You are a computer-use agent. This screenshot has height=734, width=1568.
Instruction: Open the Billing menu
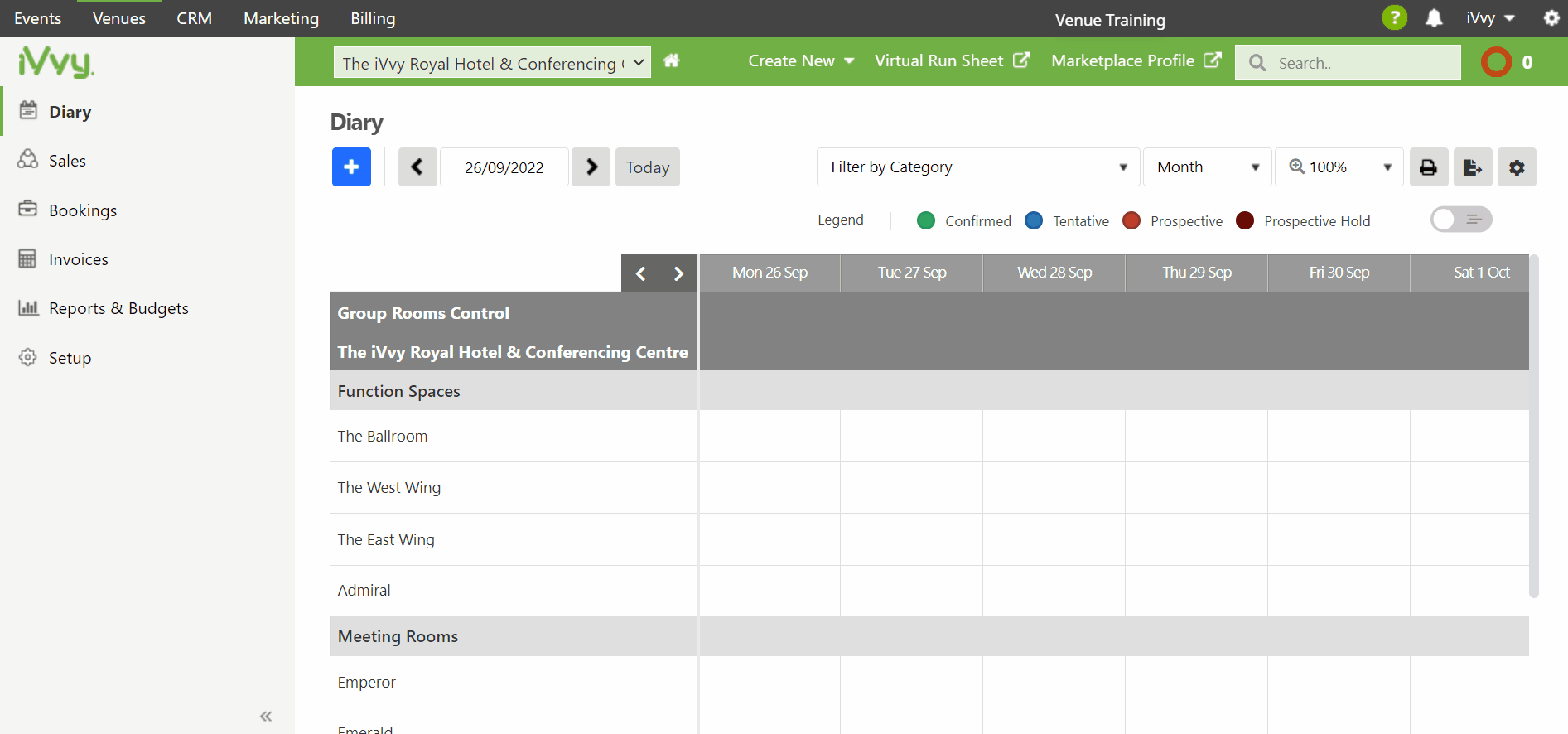tap(373, 18)
